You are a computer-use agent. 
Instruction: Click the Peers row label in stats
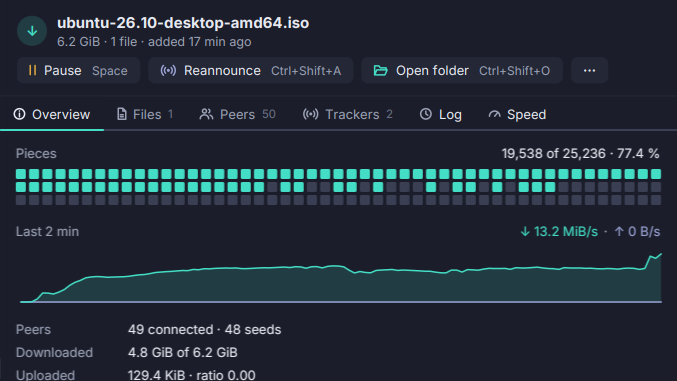(33, 330)
